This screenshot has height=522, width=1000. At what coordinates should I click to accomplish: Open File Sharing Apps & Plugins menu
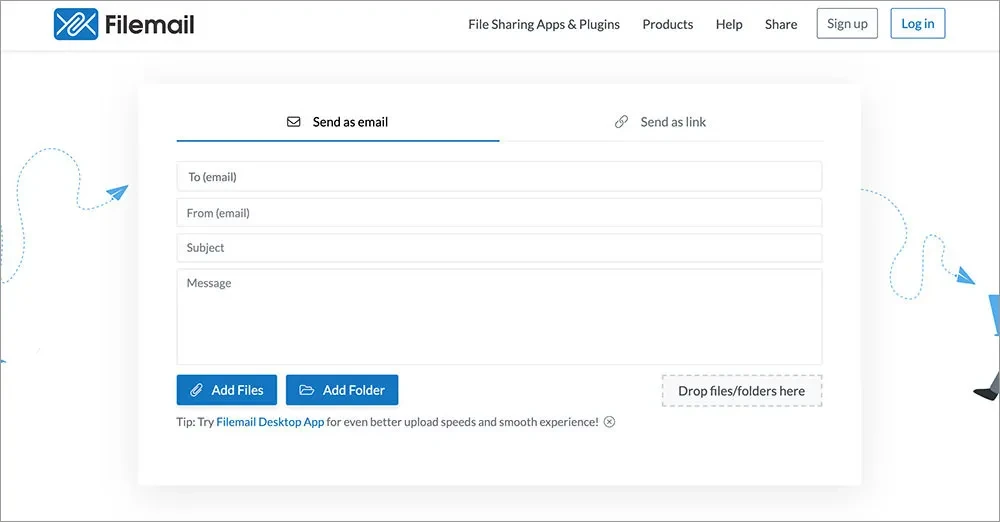pos(543,24)
